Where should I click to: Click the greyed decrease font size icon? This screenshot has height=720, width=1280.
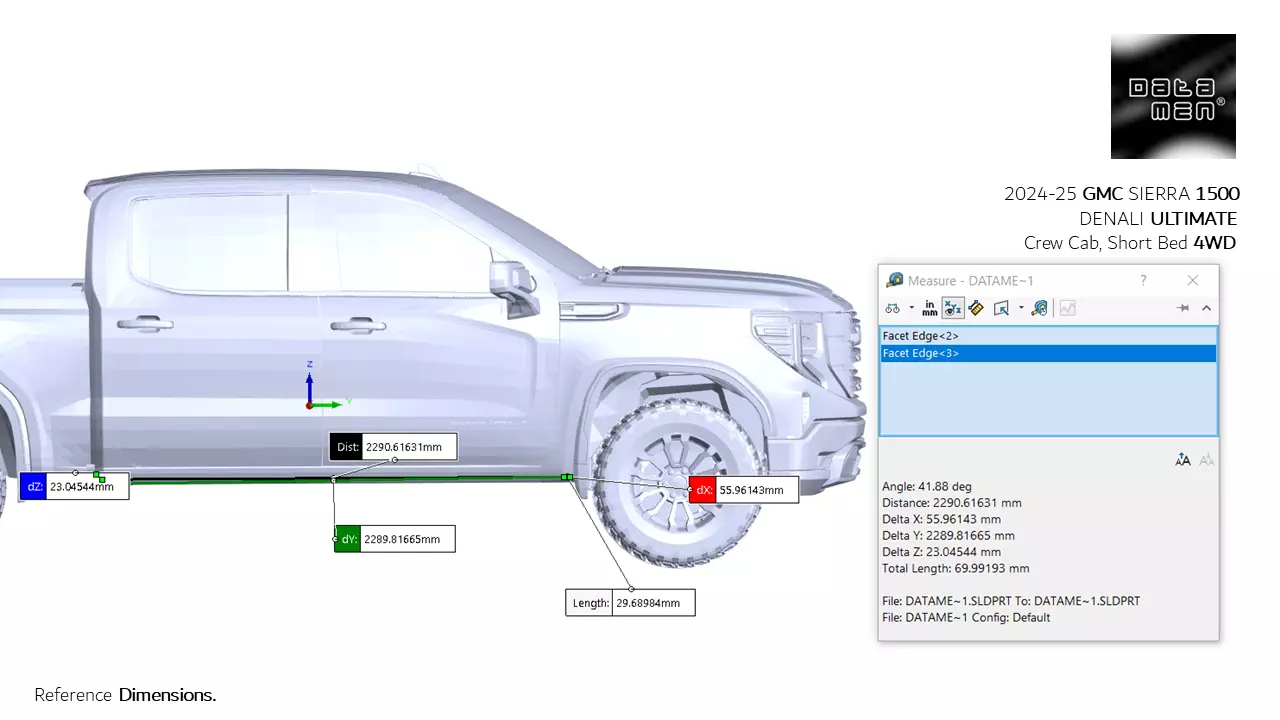(1206, 460)
